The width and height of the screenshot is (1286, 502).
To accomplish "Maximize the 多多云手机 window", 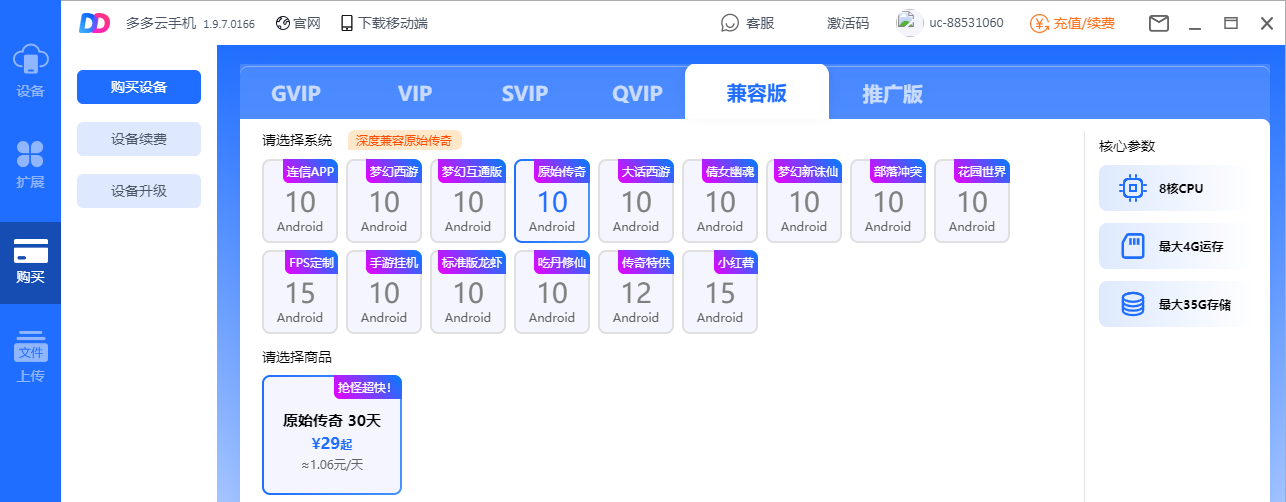I will 1231,23.
